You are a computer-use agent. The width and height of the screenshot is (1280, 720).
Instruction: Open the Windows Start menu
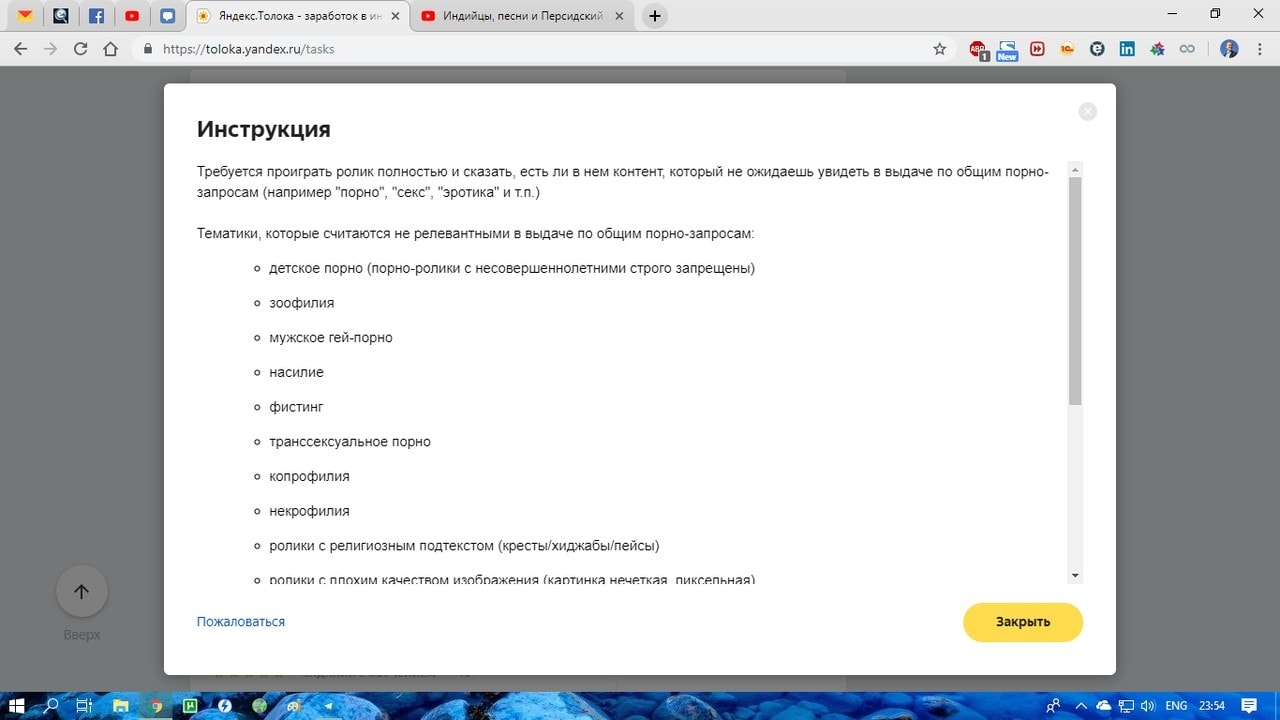[x=17, y=705]
